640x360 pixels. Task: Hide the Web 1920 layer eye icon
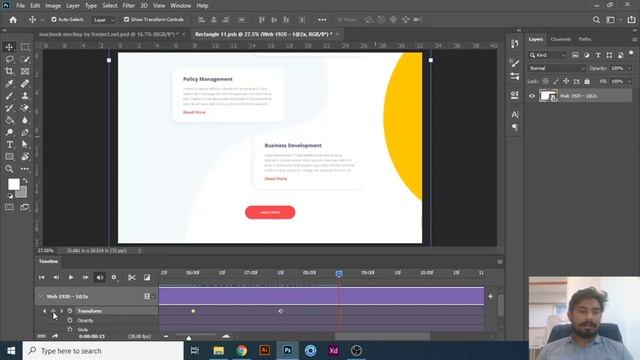(x=532, y=96)
